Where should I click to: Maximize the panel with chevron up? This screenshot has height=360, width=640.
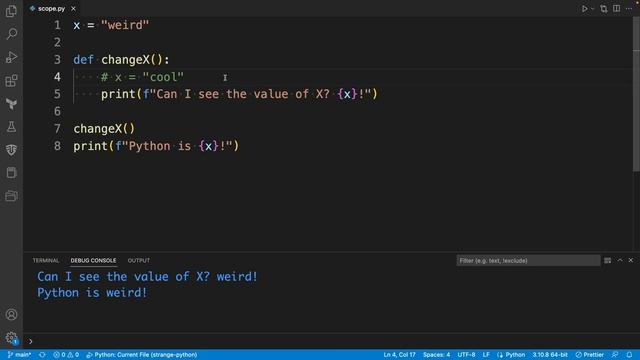tap(620, 260)
